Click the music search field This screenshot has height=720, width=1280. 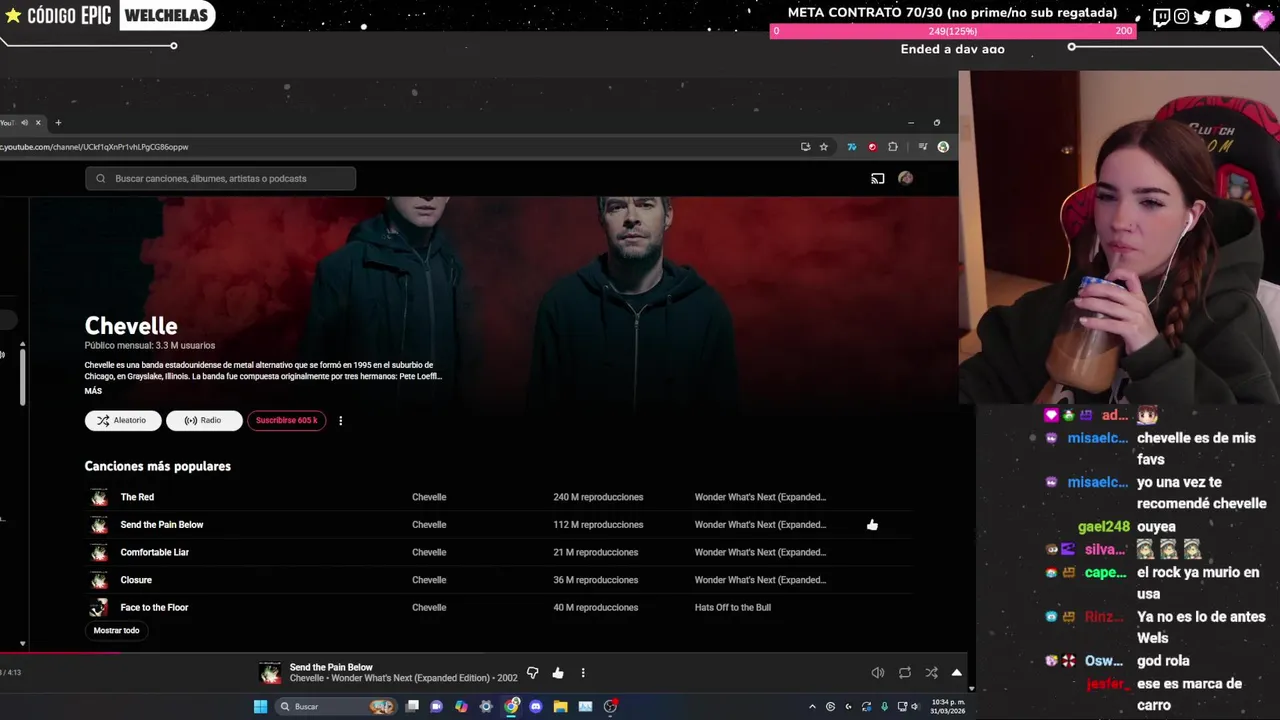coord(221,179)
